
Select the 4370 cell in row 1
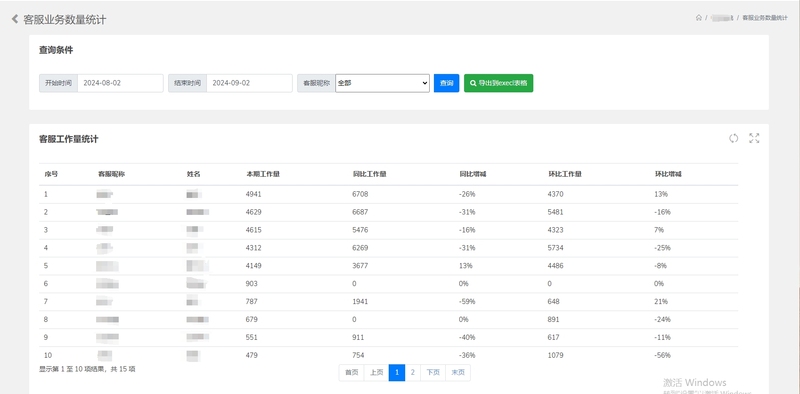coord(556,194)
